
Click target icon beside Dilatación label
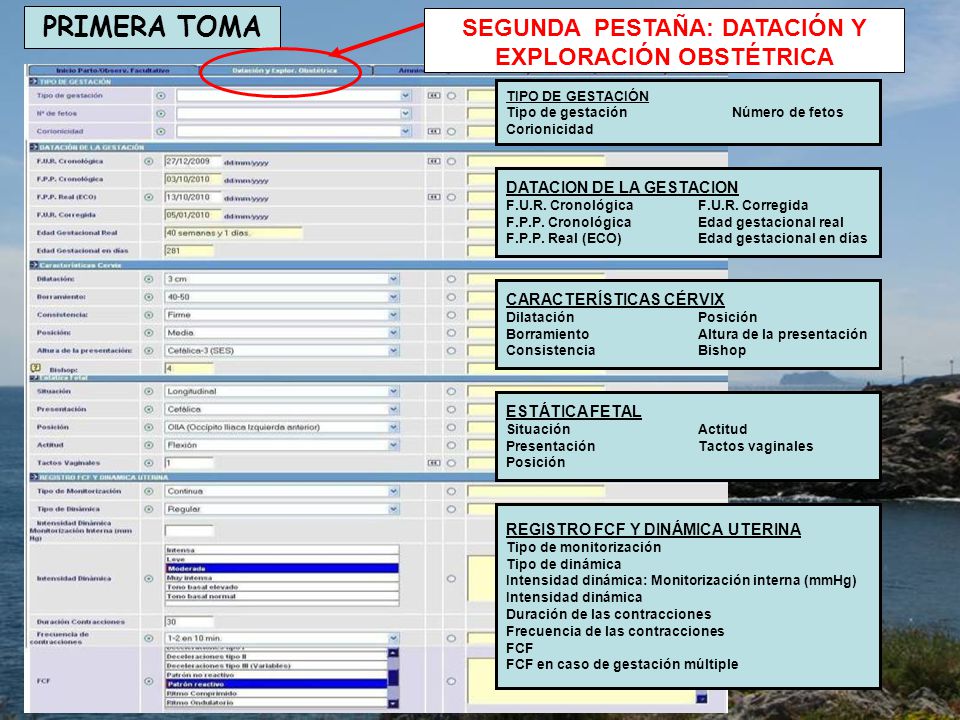pos(148,279)
